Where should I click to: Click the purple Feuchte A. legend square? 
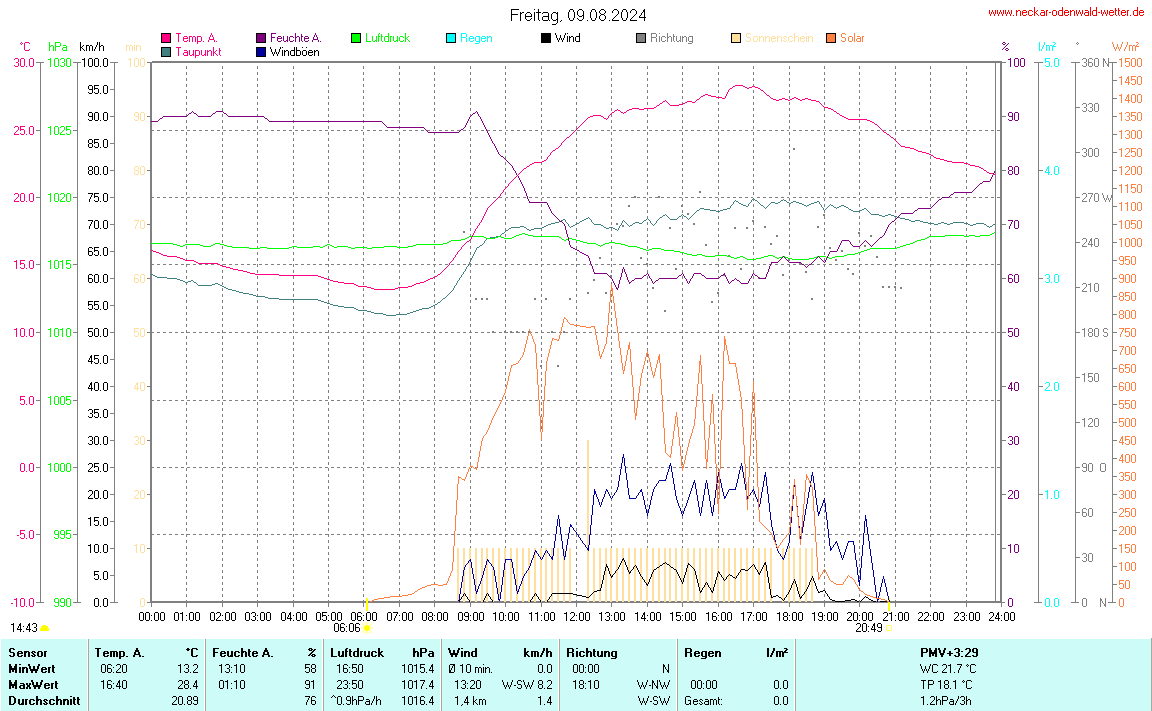(261, 38)
